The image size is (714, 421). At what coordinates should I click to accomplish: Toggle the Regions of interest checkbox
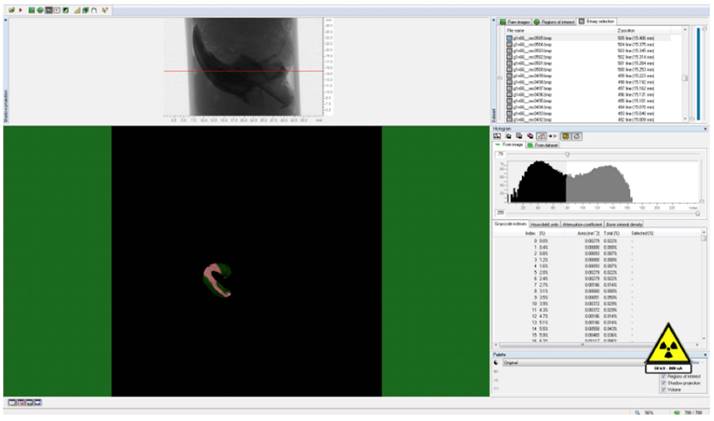(x=663, y=376)
